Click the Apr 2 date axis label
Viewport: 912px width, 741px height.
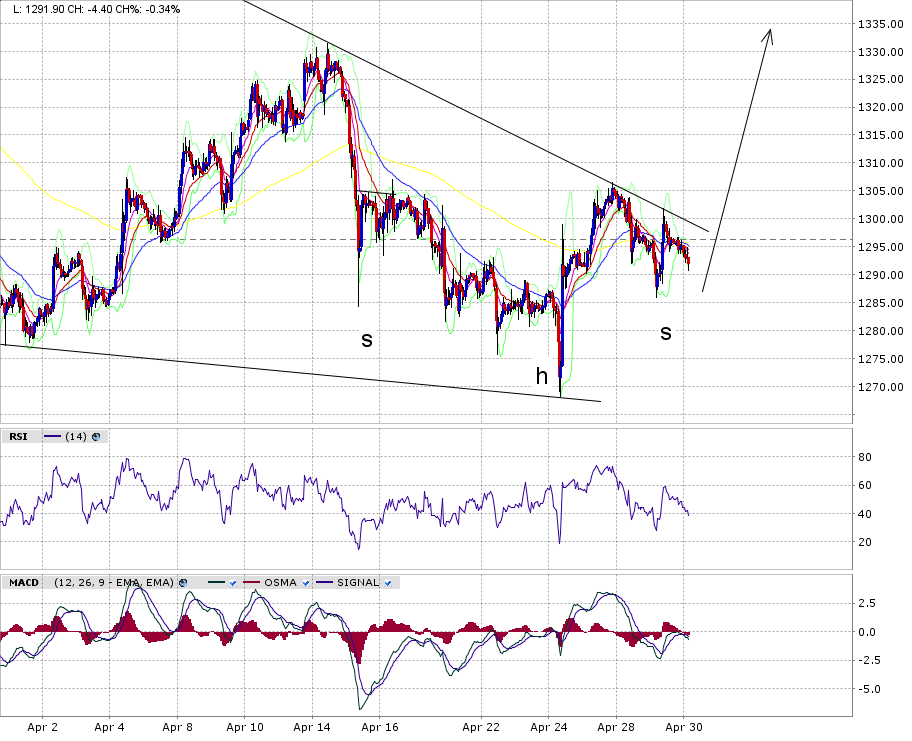point(42,727)
